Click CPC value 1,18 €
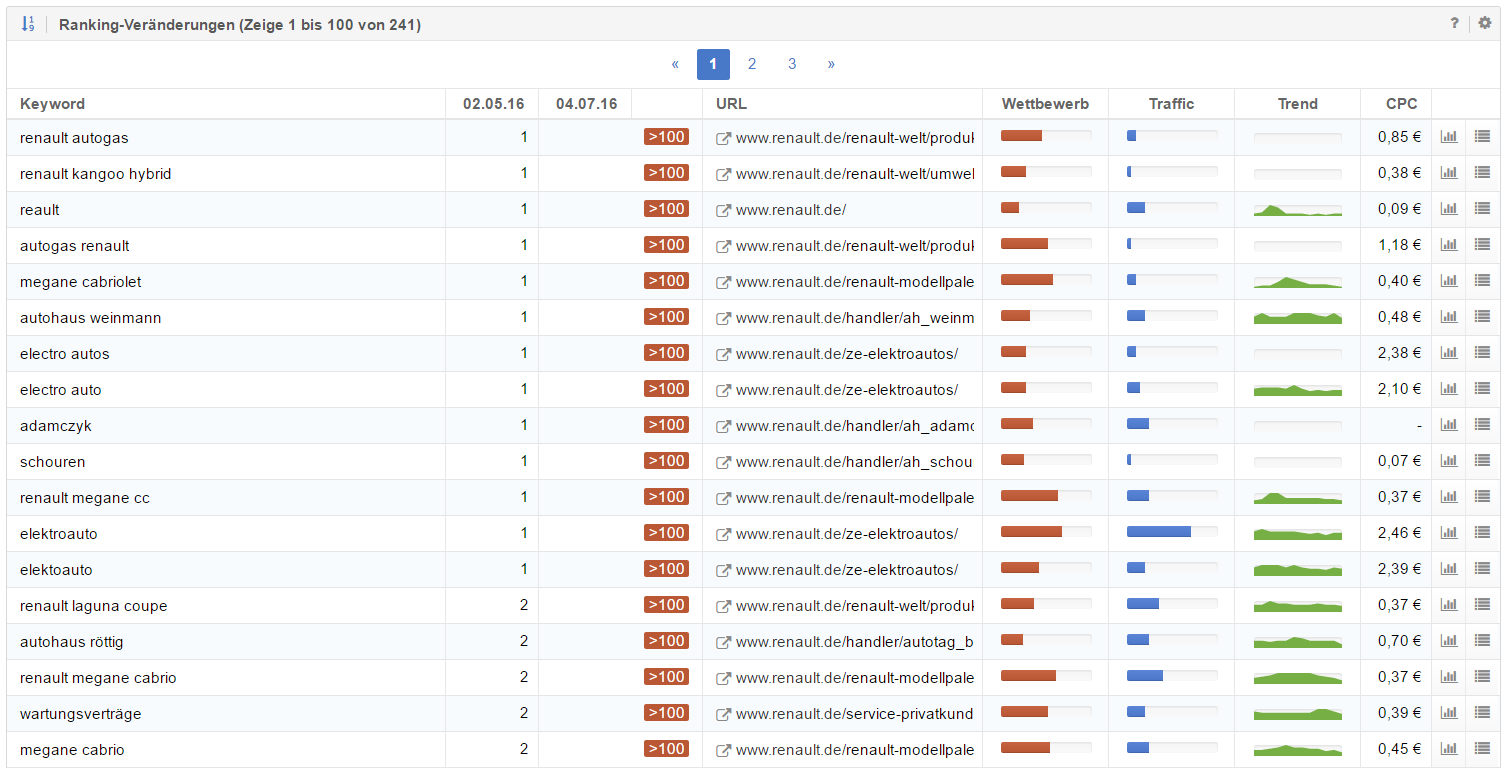1507x768 pixels. [1400, 245]
